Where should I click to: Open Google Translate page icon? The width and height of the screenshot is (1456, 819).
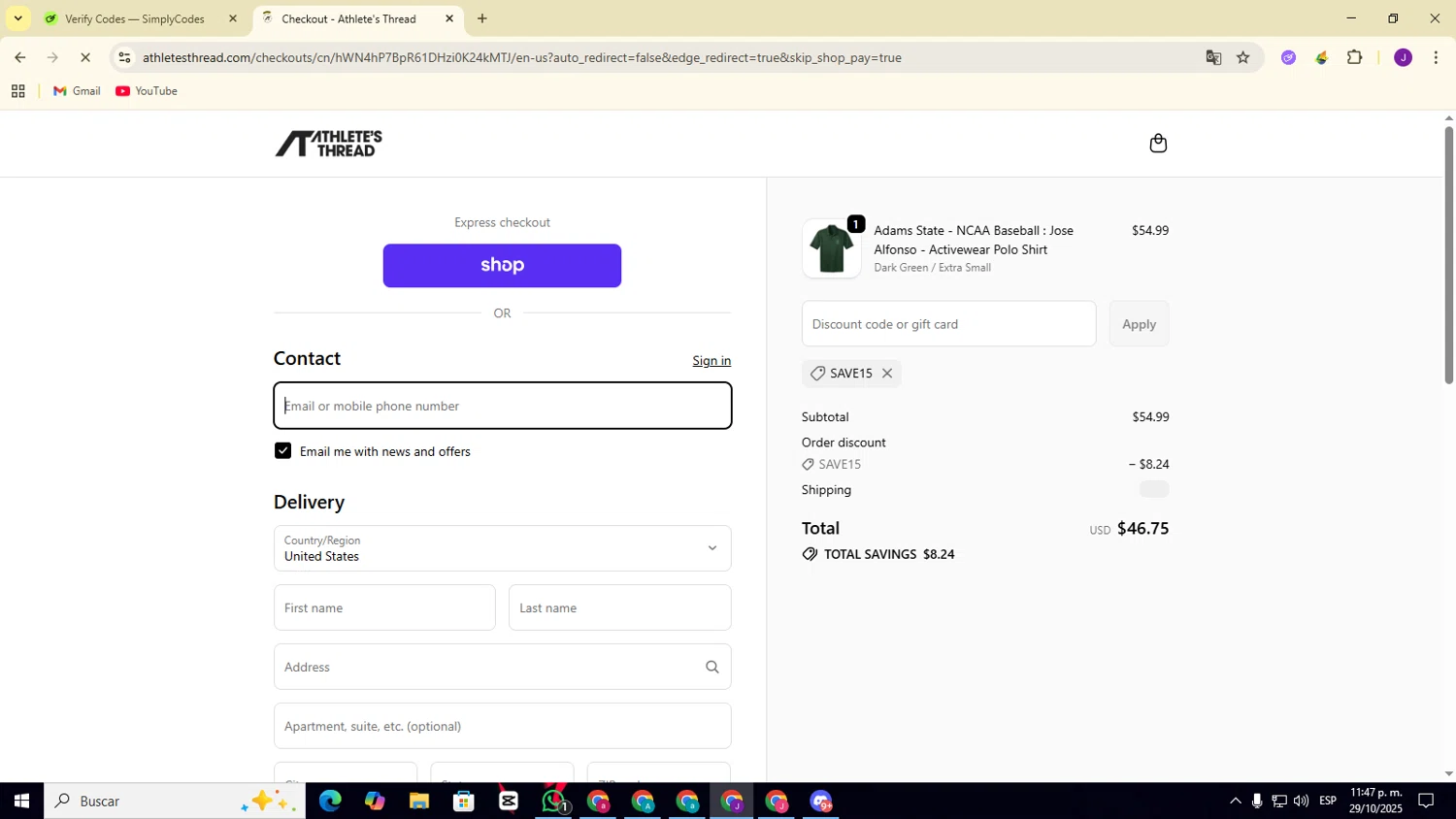coord(1213,58)
